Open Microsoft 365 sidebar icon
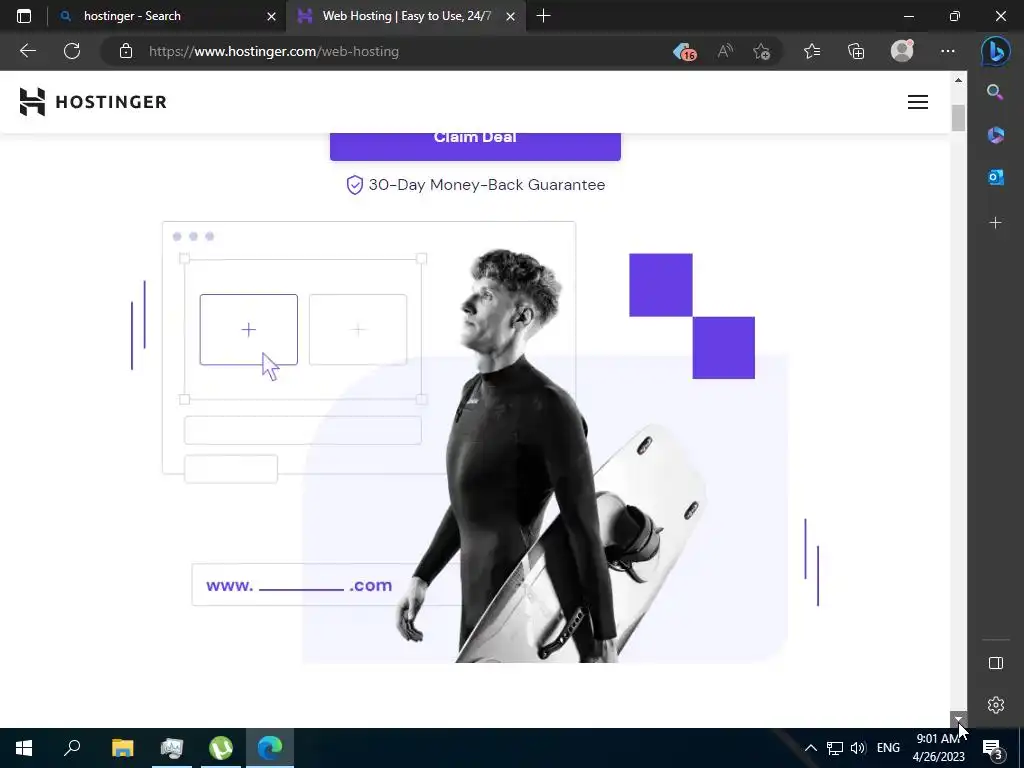Screen dimensions: 1024x768 click(x=995, y=135)
